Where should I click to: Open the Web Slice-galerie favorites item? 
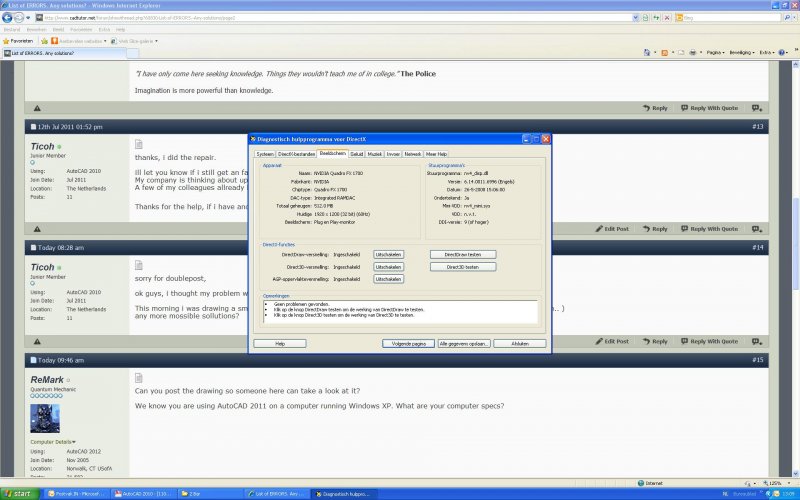135,41
